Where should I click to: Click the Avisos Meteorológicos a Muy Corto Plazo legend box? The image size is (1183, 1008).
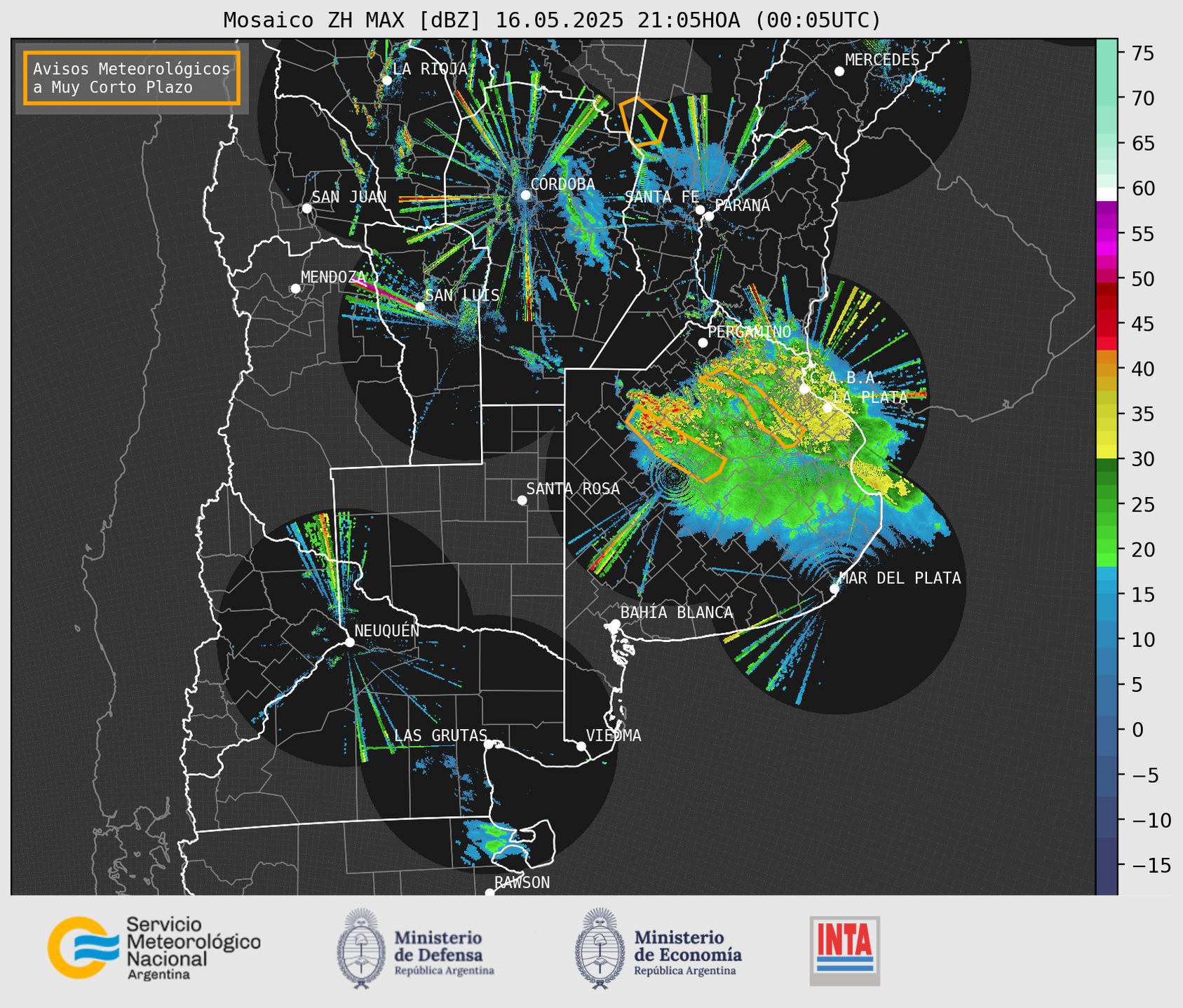(x=132, y=78)
